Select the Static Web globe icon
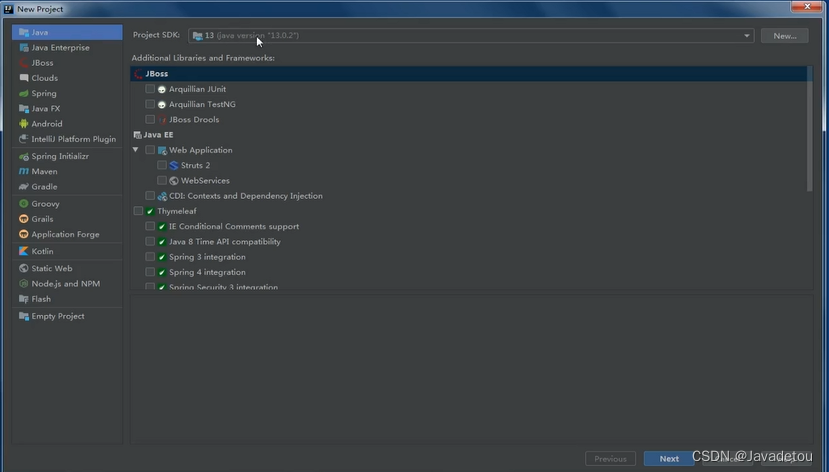Screen dimensions: 829x472 (x=24, y=269)
